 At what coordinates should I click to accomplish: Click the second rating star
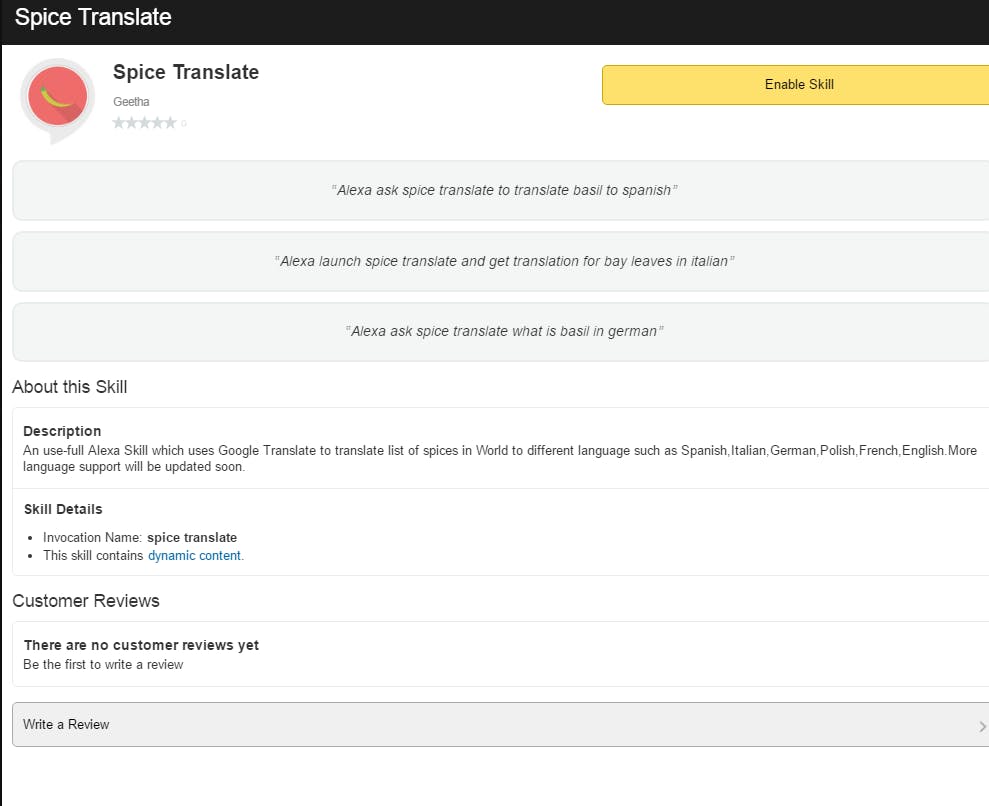coord(132,123)
